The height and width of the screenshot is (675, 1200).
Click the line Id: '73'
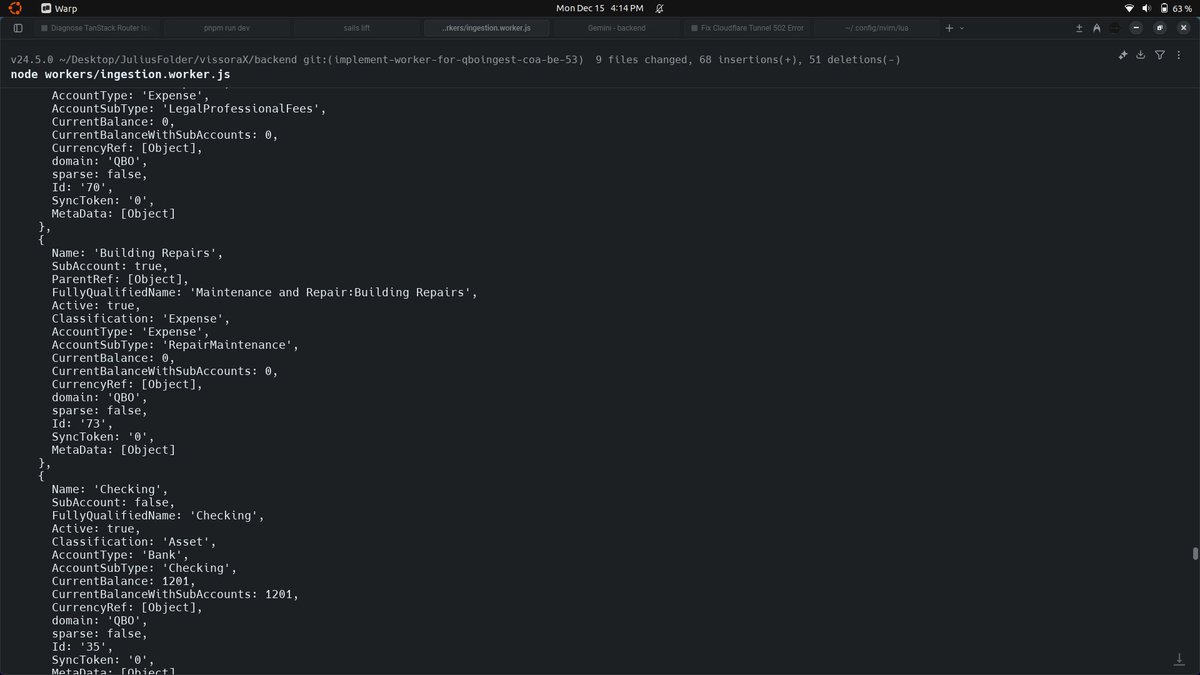(82, 424)
